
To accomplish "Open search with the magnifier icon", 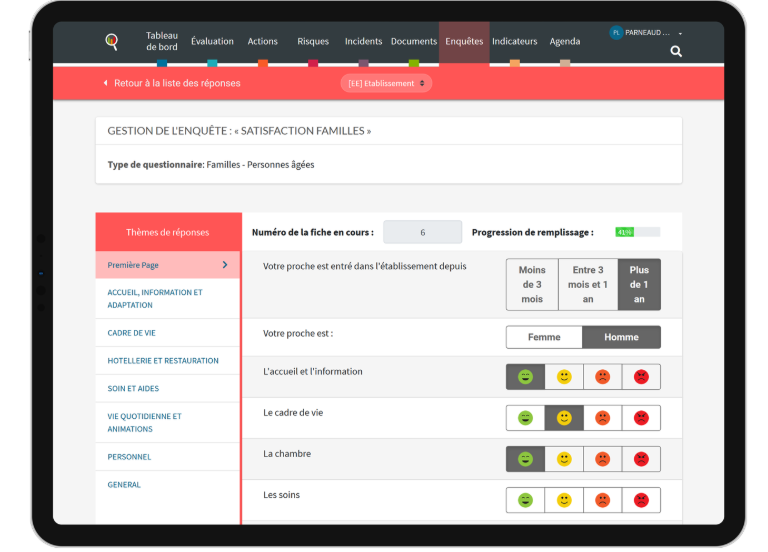I will pyautogui.click(x=676, y=51).
